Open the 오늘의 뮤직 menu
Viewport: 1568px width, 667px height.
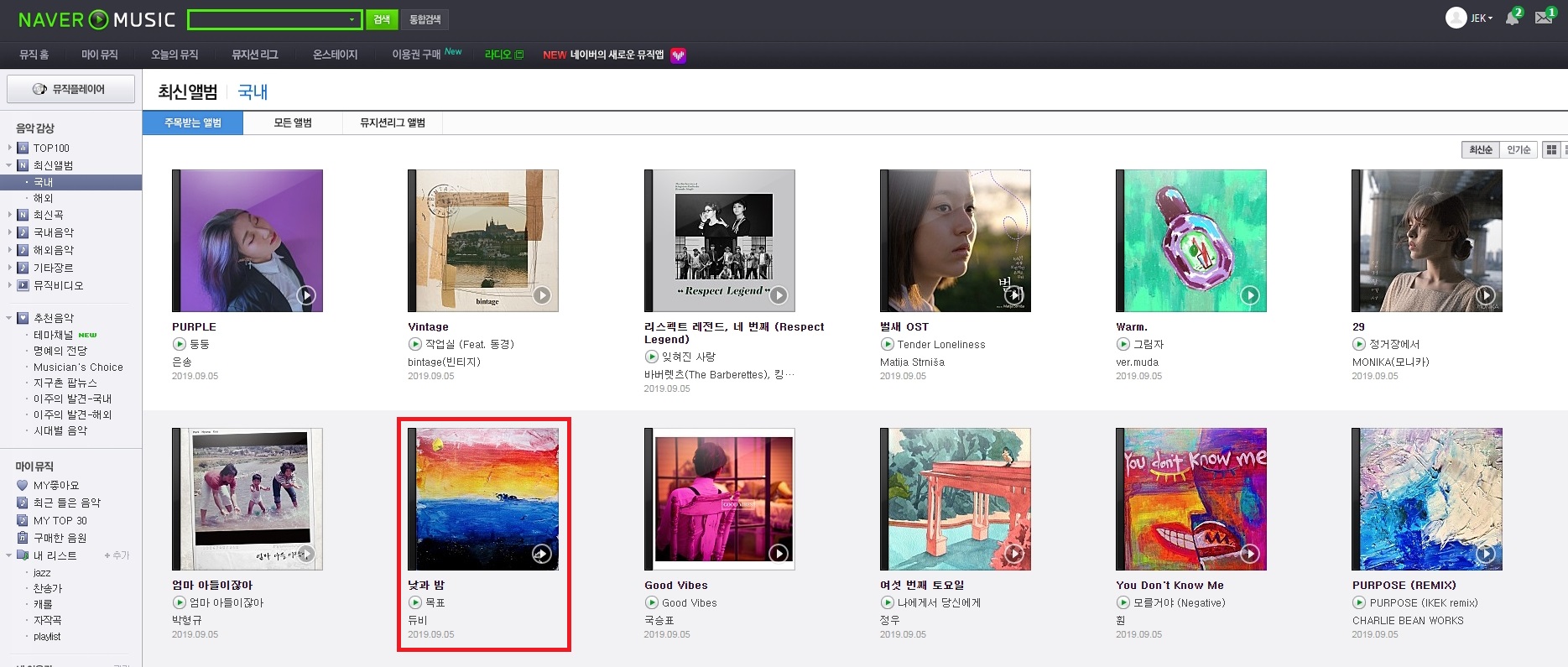175,55
